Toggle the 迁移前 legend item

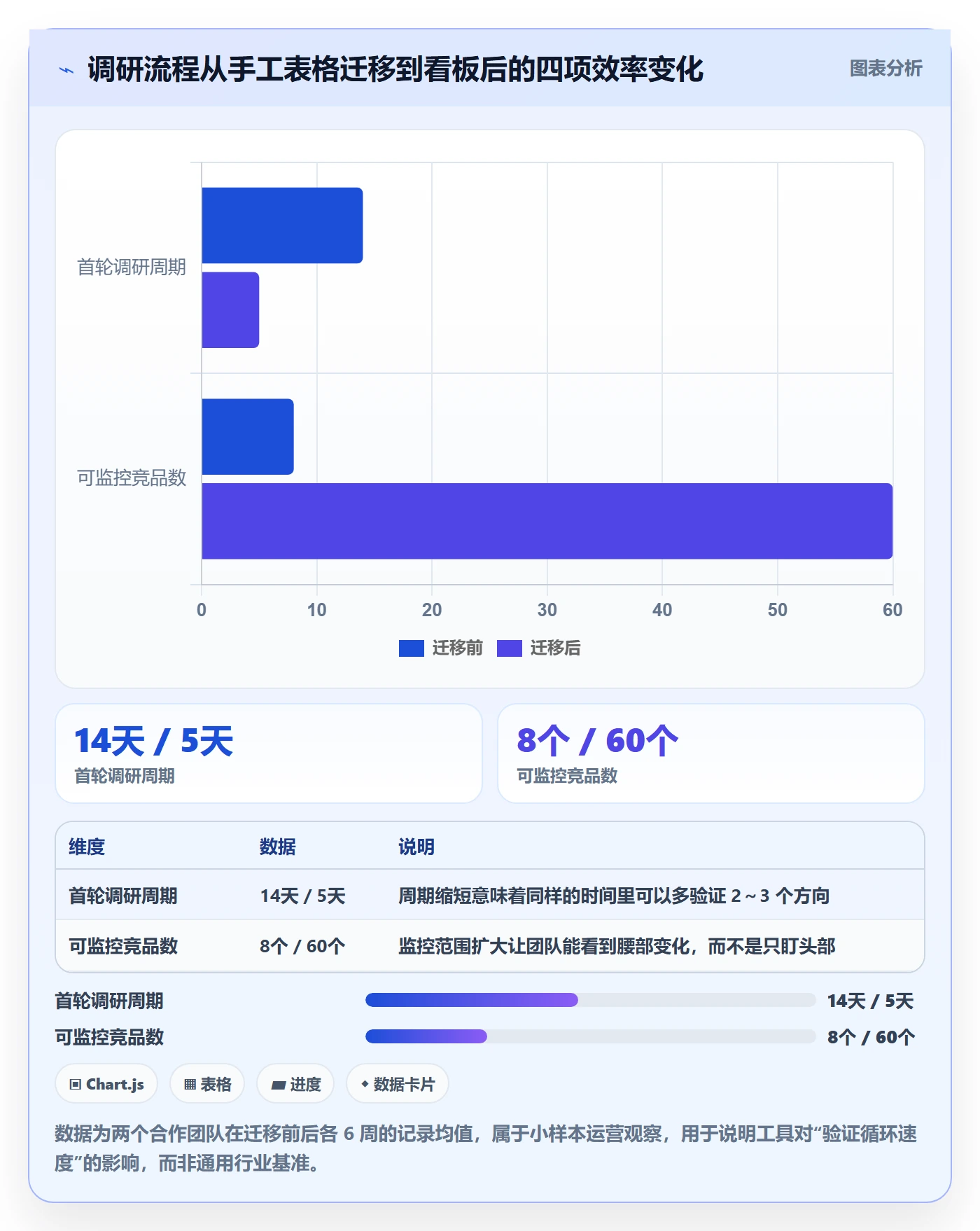pyautogui.click(x=441, y=648)
